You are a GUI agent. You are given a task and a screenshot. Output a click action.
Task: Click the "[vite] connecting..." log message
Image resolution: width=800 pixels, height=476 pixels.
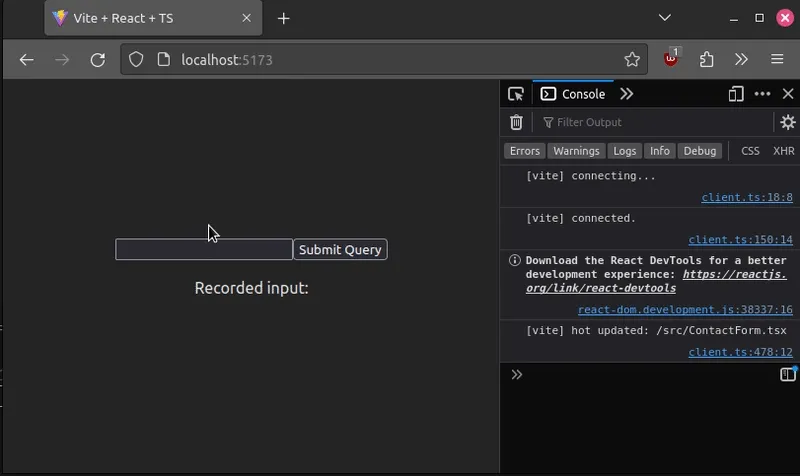pos(590,176)
